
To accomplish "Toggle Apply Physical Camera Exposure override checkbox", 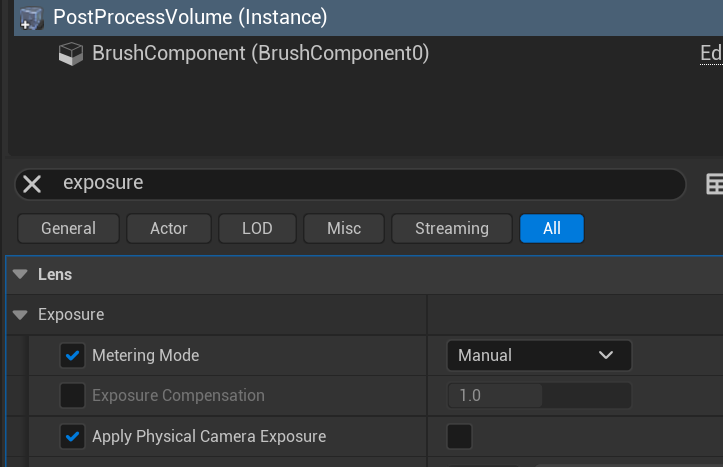I will coord(72,436).
